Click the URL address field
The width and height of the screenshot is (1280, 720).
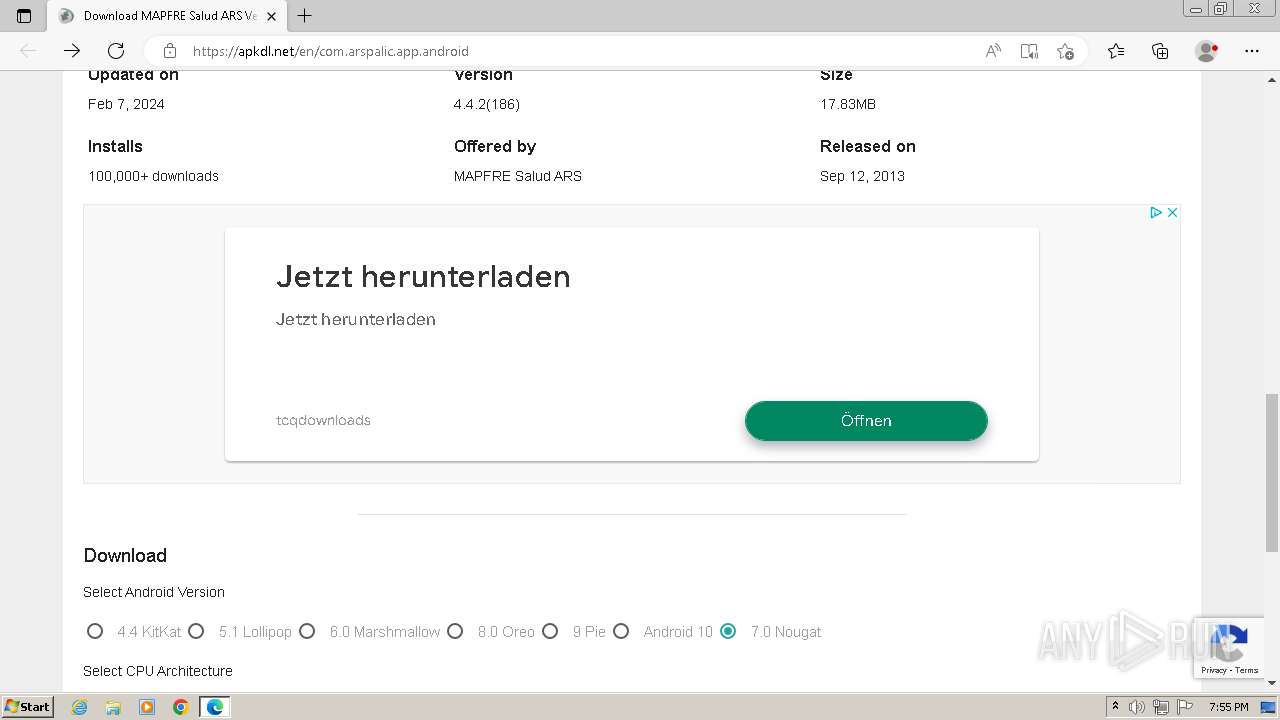click(580, 51)
